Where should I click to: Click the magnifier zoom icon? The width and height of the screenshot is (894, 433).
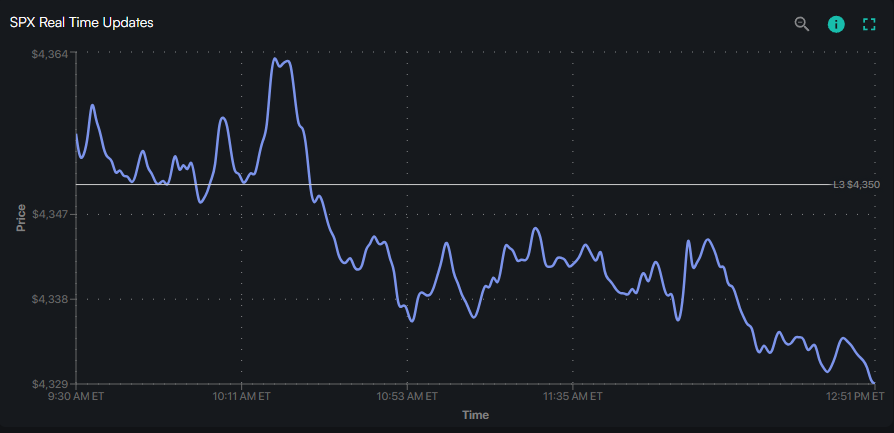pyautogui.click(x=801, y=24)
